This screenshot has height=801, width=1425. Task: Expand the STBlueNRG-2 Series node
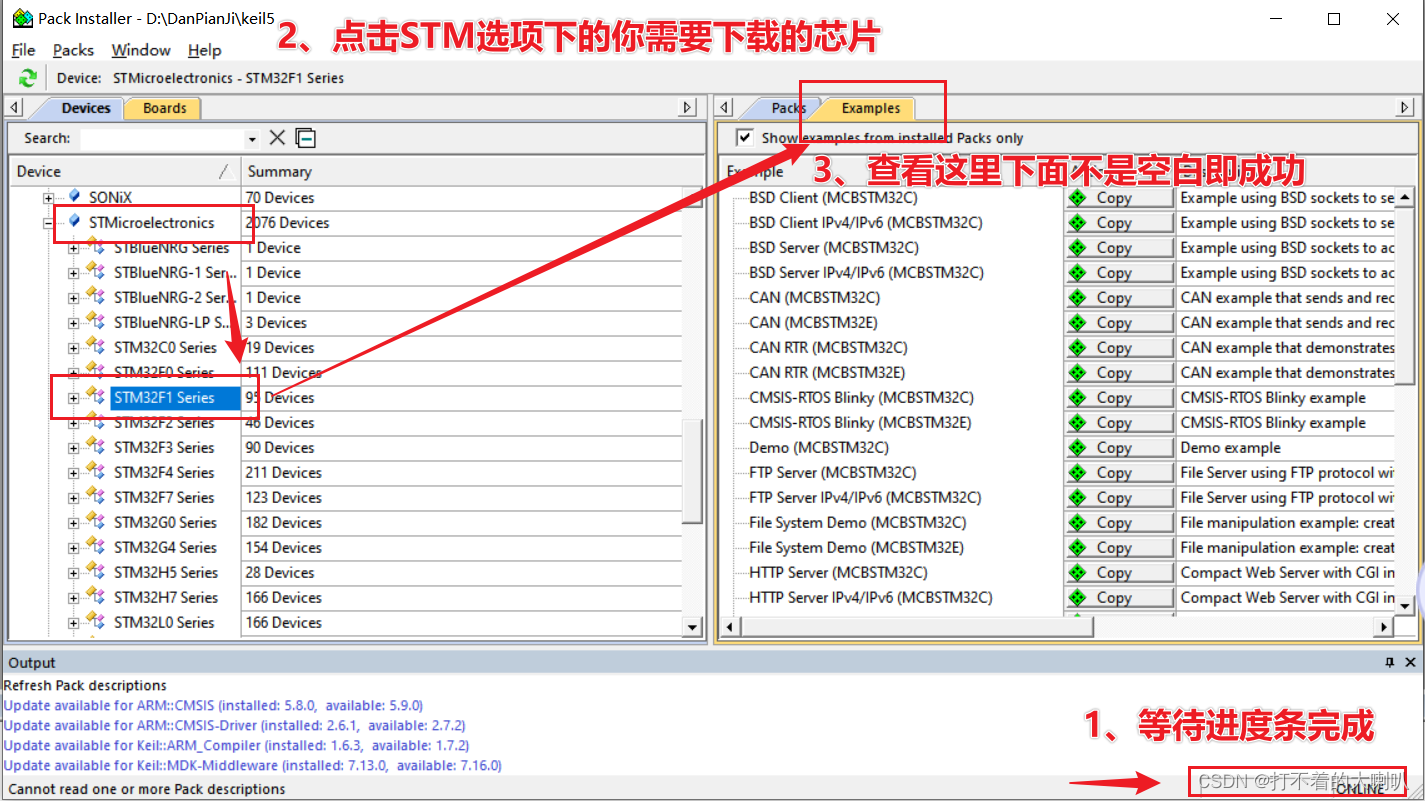(x=73, y=298)
